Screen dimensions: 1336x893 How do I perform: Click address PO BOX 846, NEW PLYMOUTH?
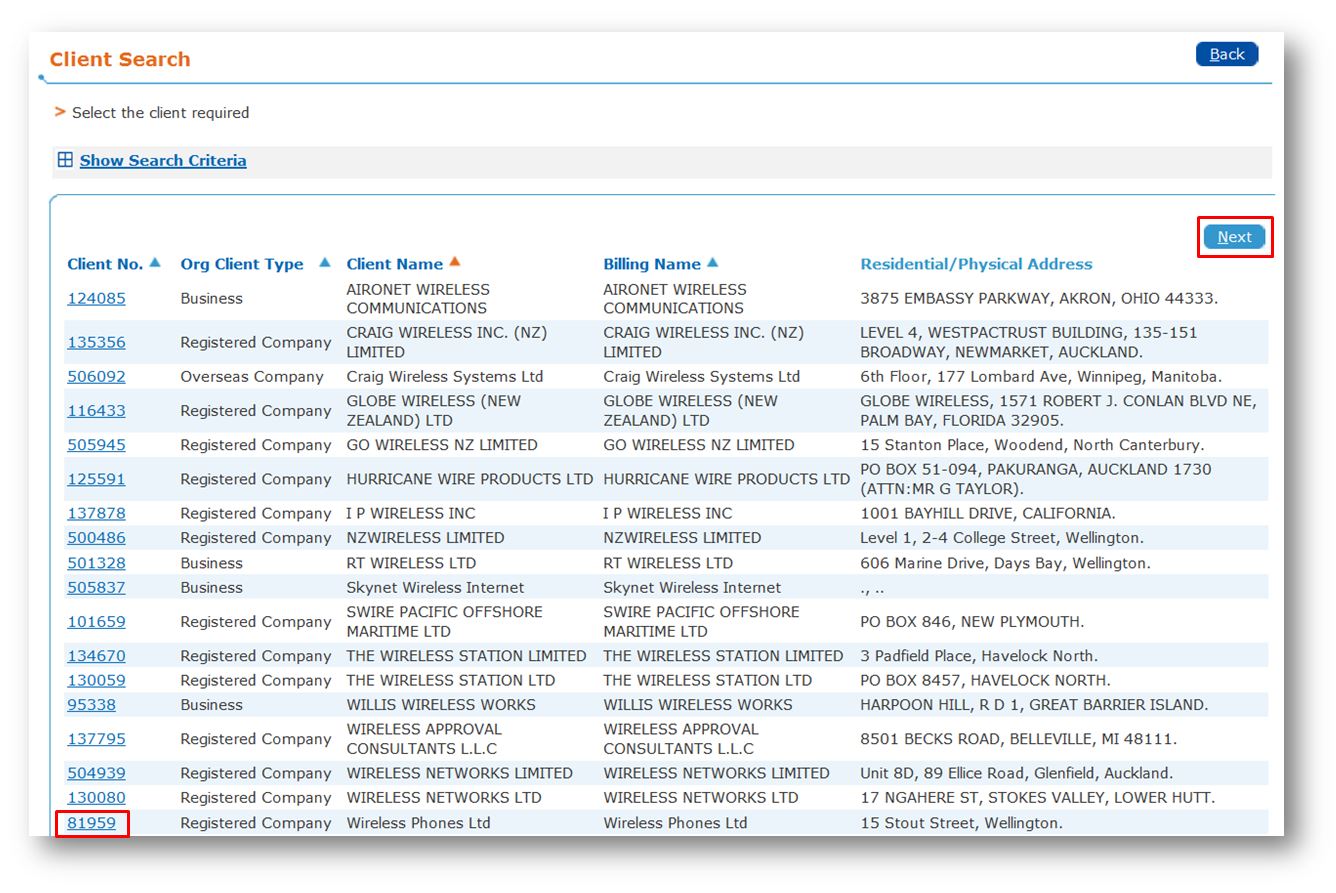point(972,621)
